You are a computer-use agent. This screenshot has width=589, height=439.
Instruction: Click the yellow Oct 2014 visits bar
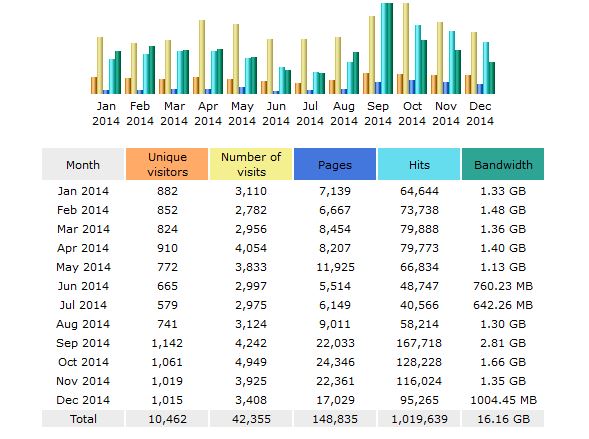pyautogui.click(x=406, y=48)
